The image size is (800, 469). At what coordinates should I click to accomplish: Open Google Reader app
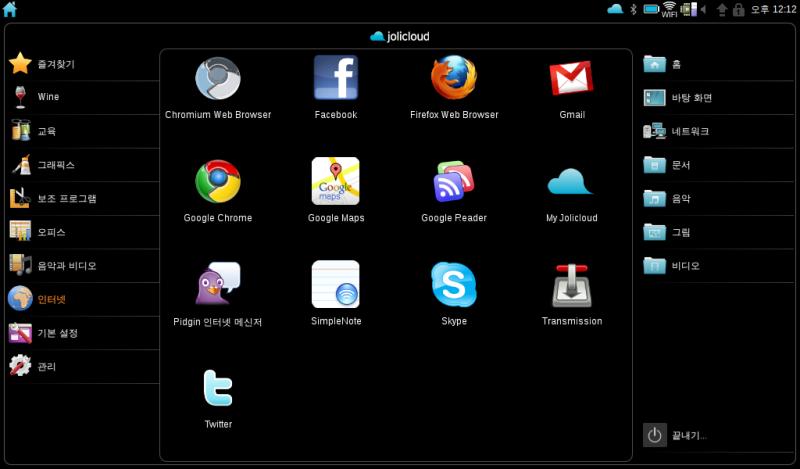454,181
